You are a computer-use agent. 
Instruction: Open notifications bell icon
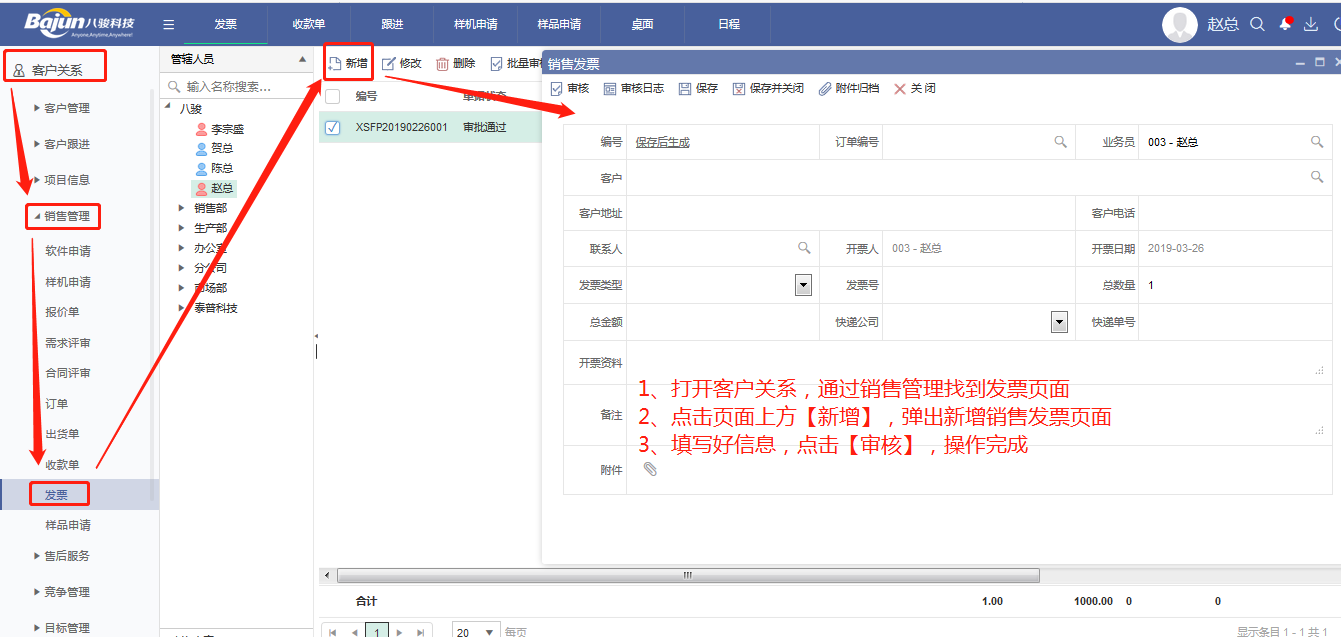(x=1285, y=24)
